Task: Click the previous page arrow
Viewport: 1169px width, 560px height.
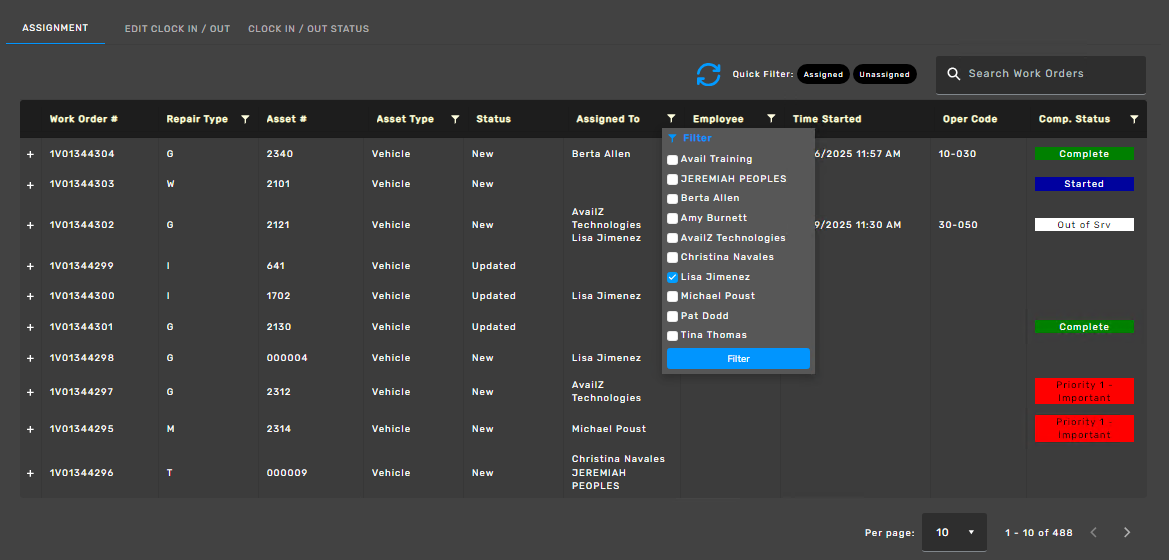Action: coord(1094,533)
